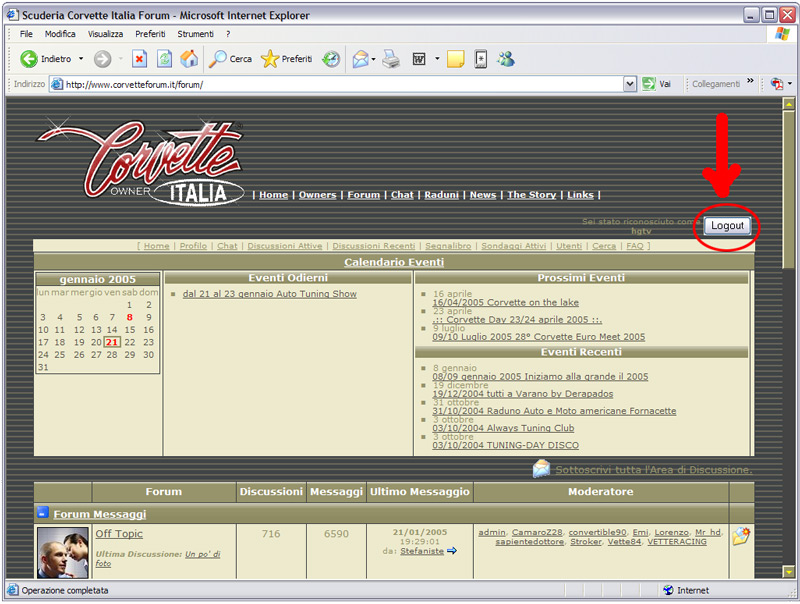
Task: Select day 21 in calendar
Action: (112, 342)
